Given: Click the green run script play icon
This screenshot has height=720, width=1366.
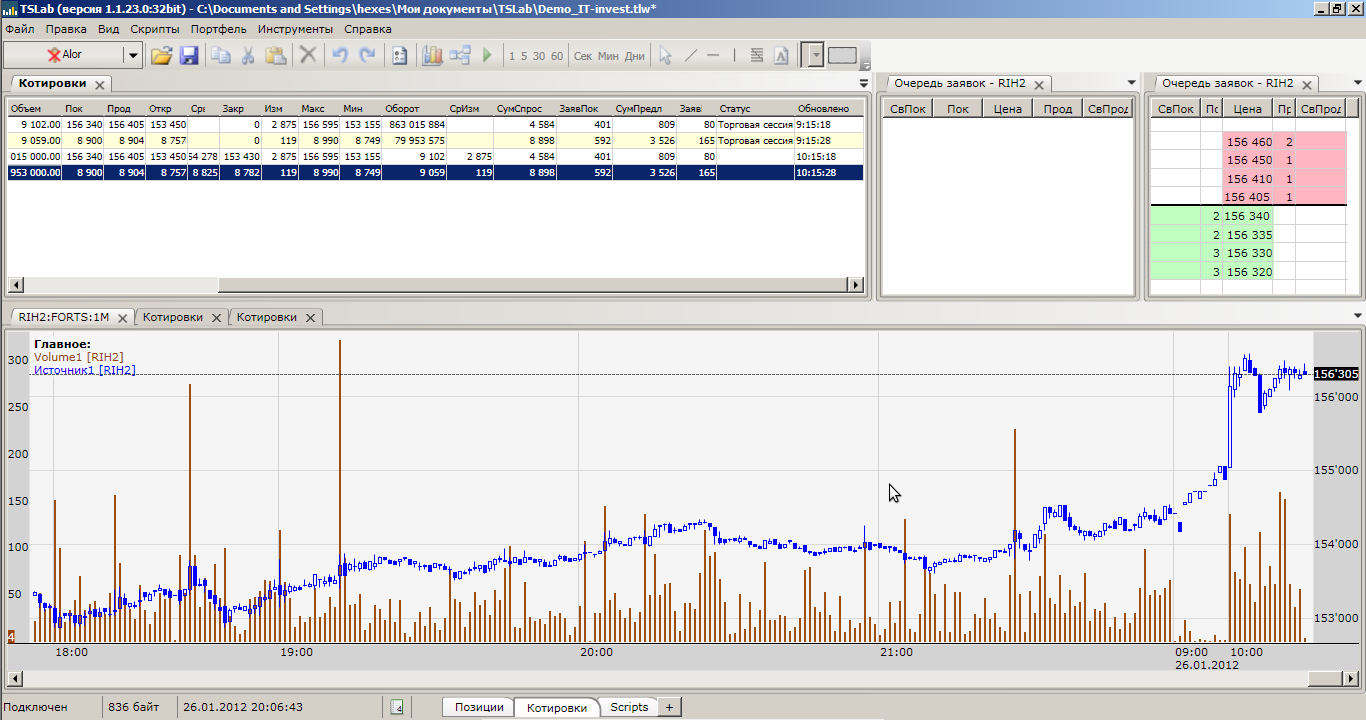Looking at the screenshot, I should (x=487, y=56).
